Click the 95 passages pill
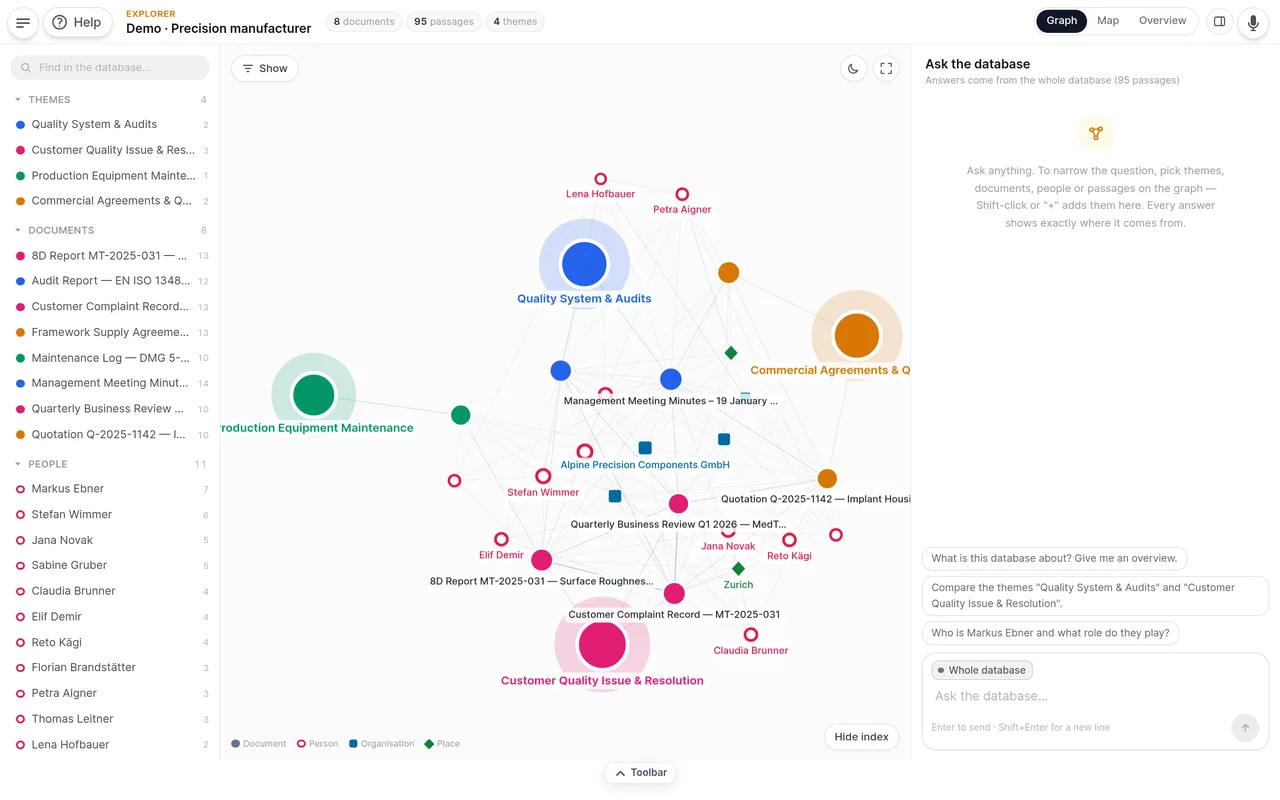 [x=444, y=21]
